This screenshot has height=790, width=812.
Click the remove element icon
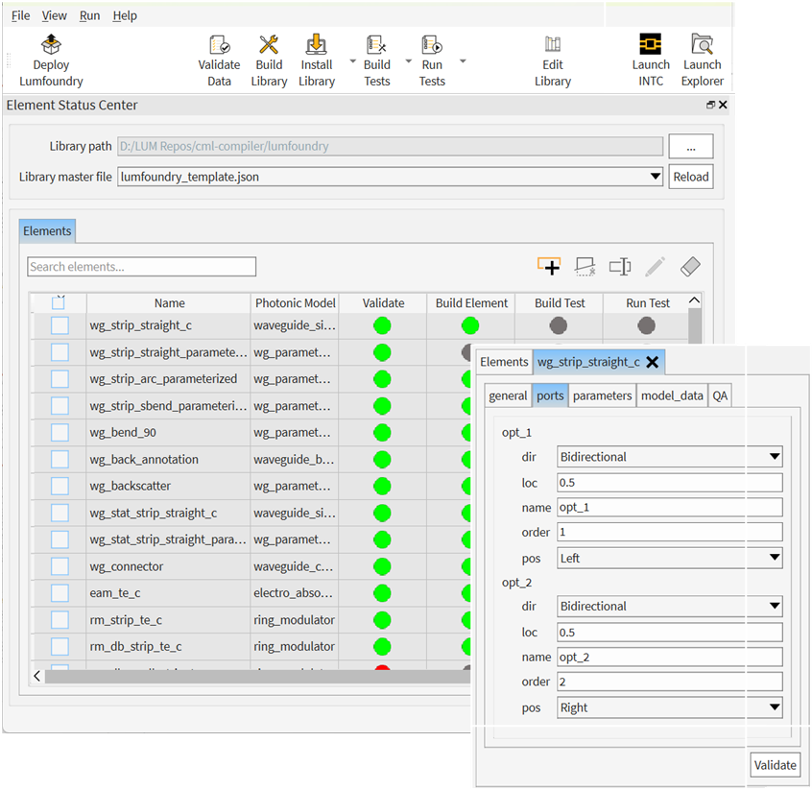coord(585,267)
